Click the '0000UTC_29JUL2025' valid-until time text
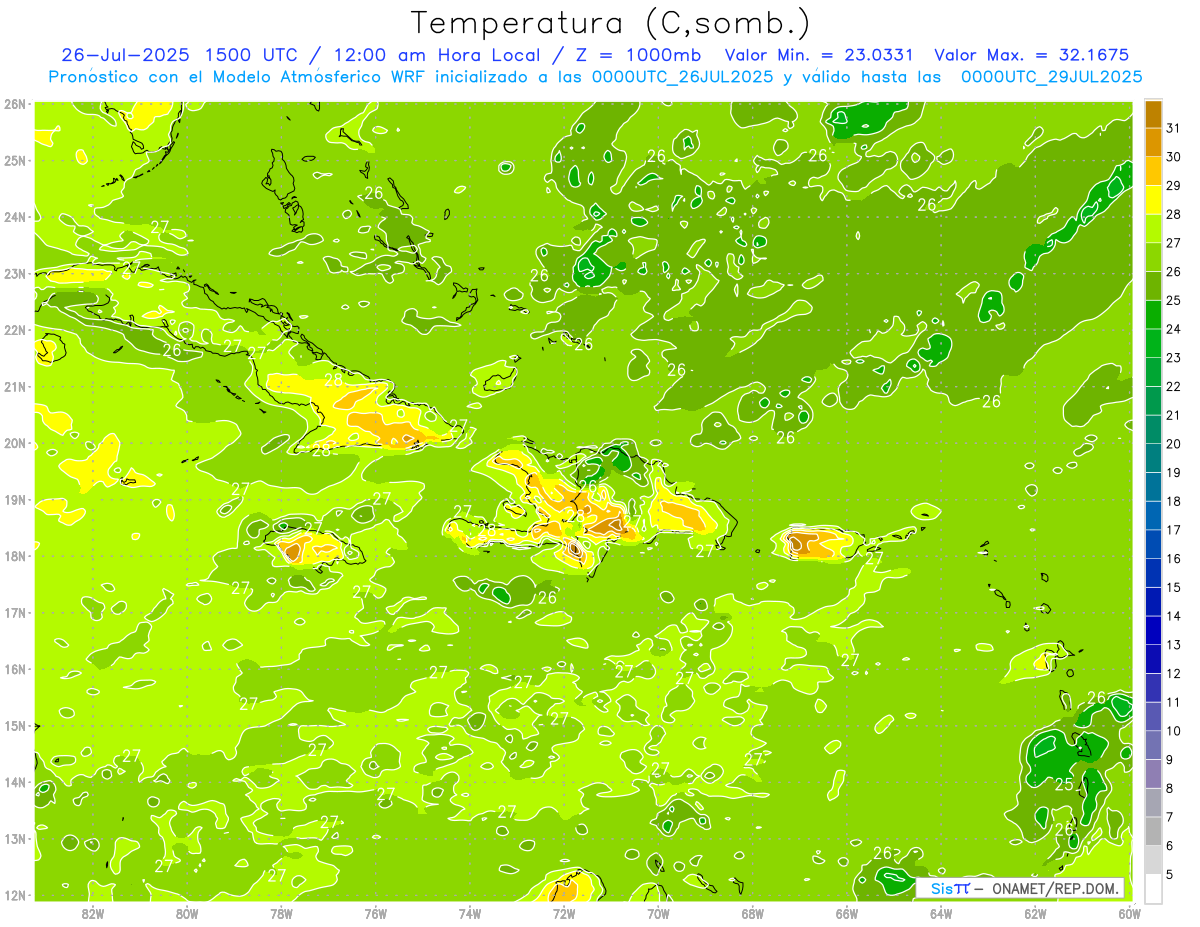Screen dimensions: 1200x927 1051,76
